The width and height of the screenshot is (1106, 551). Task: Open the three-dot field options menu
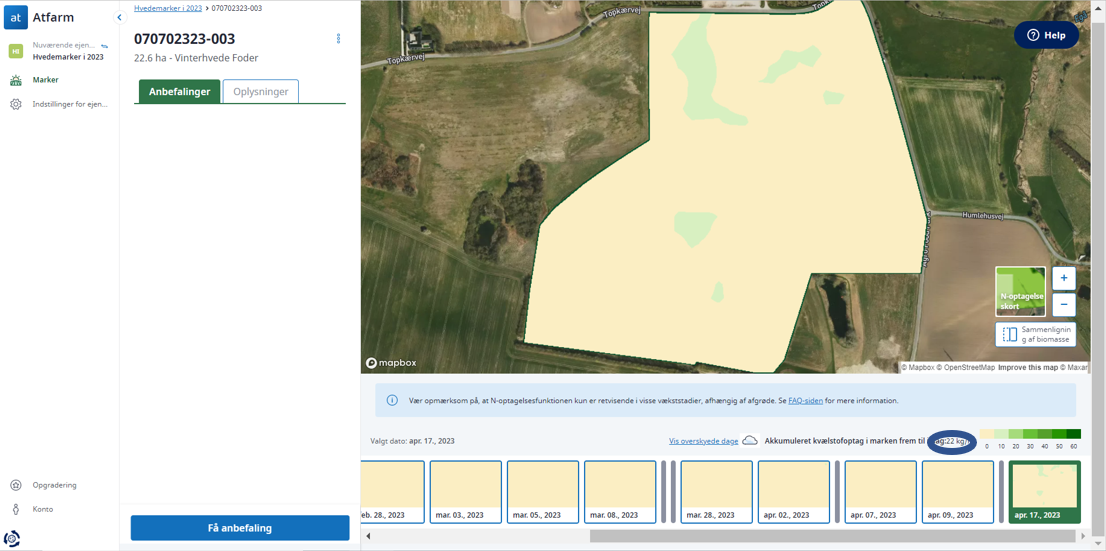click(338, 39)
